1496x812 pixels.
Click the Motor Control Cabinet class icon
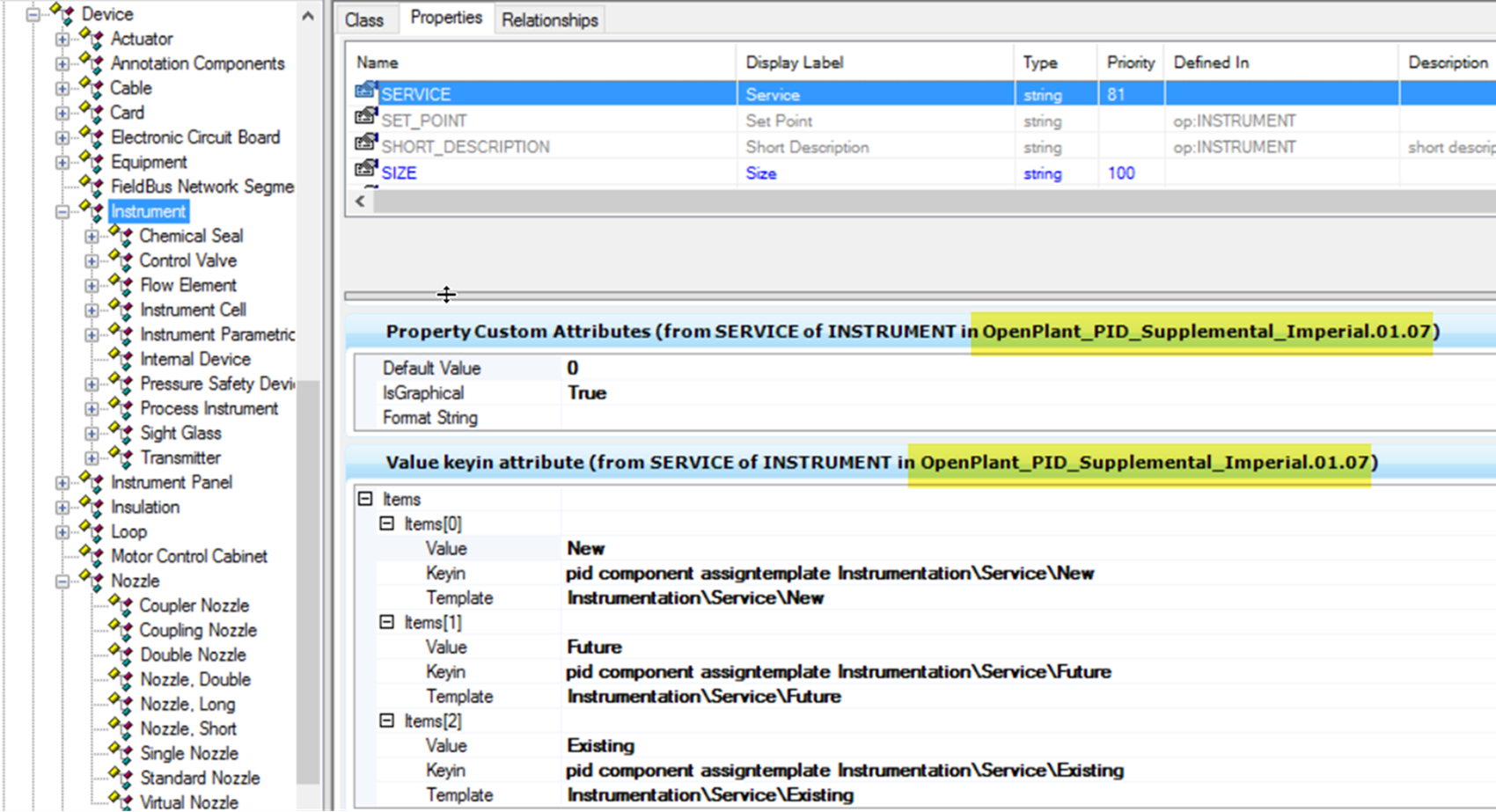point(92,555)
